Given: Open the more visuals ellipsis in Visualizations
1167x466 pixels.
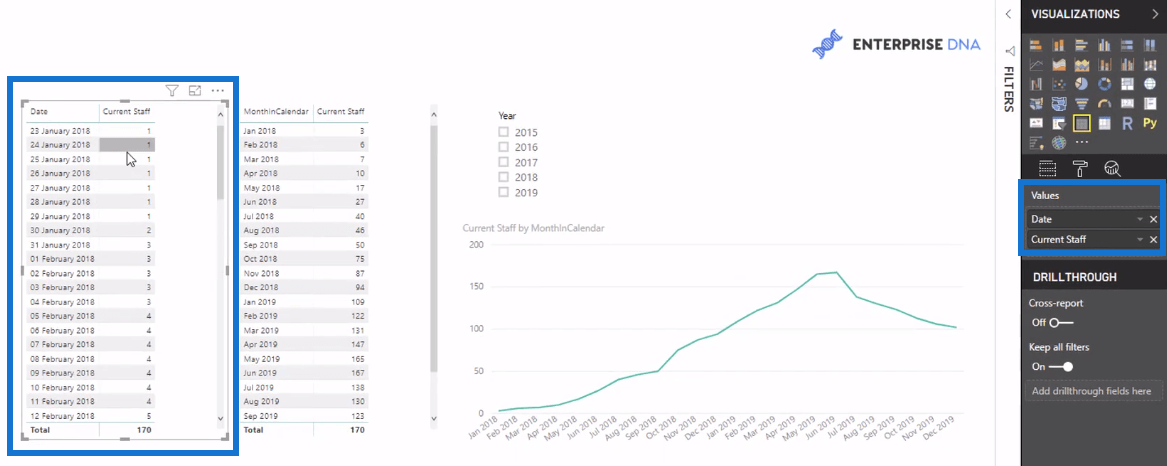Looking at the screenshot, I should 1081,142.
